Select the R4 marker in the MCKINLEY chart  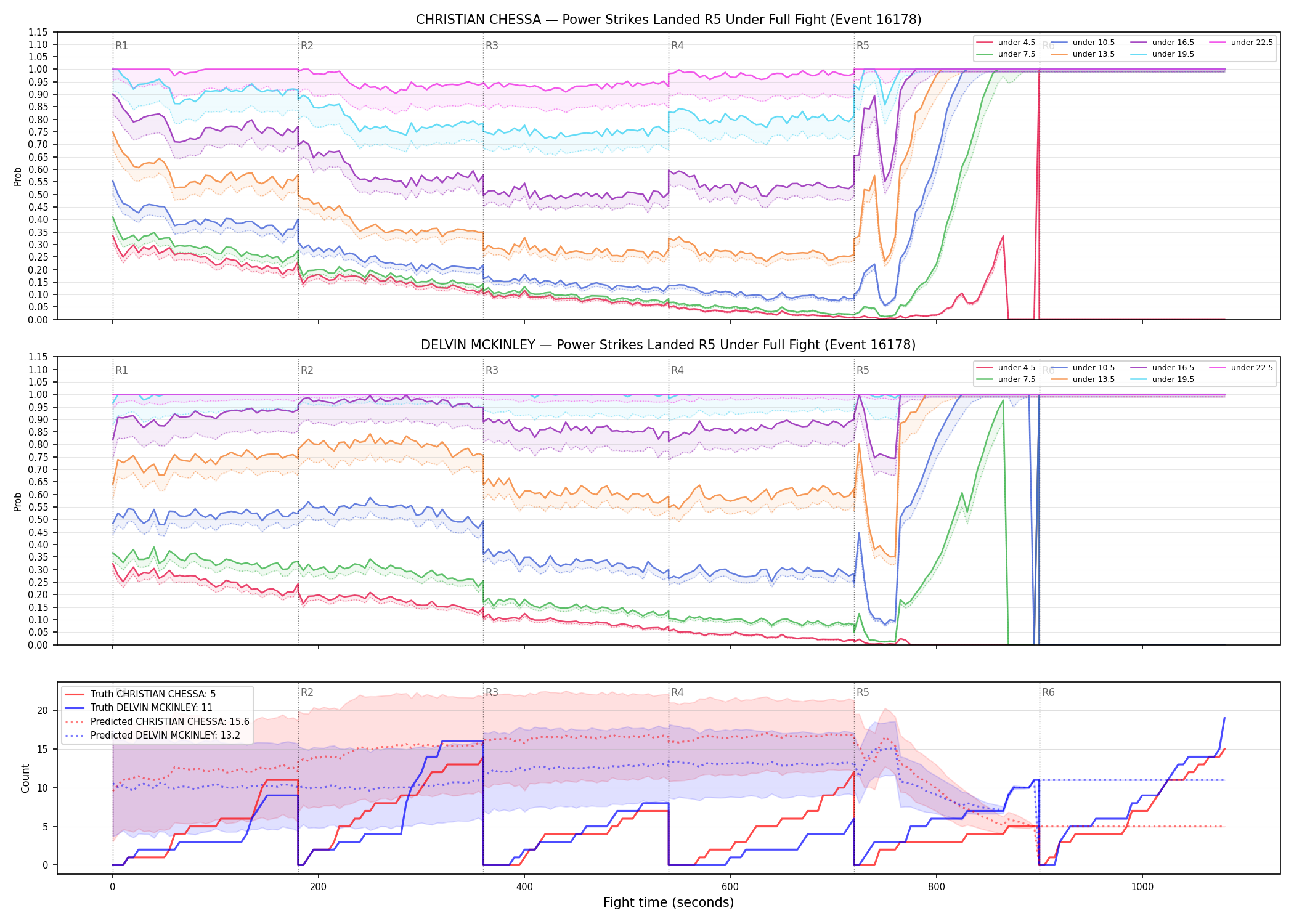(677, 370)
